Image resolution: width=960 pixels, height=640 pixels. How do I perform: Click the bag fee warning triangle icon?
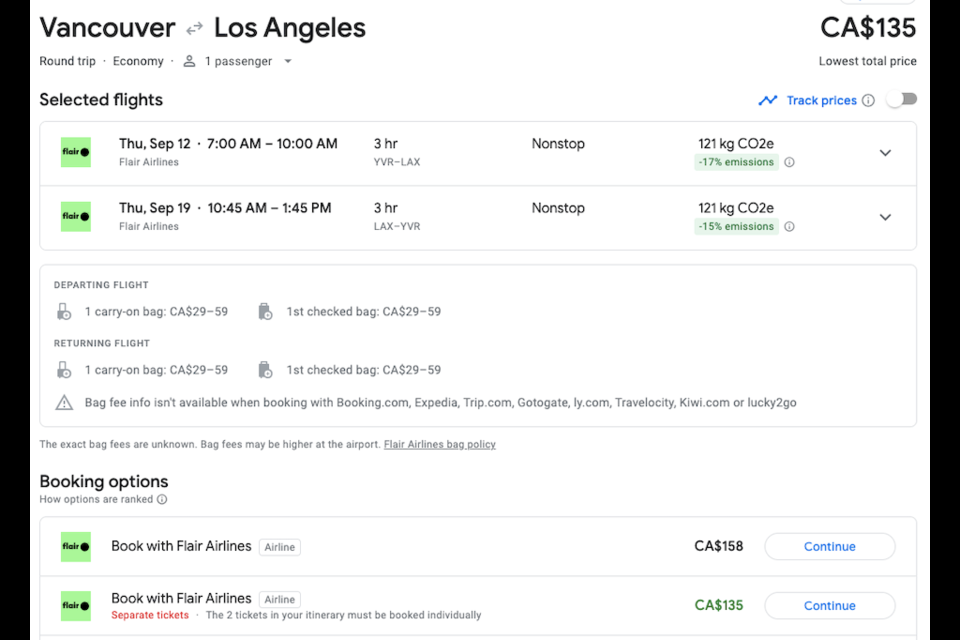pyautogui.click(x=64, y=403)
